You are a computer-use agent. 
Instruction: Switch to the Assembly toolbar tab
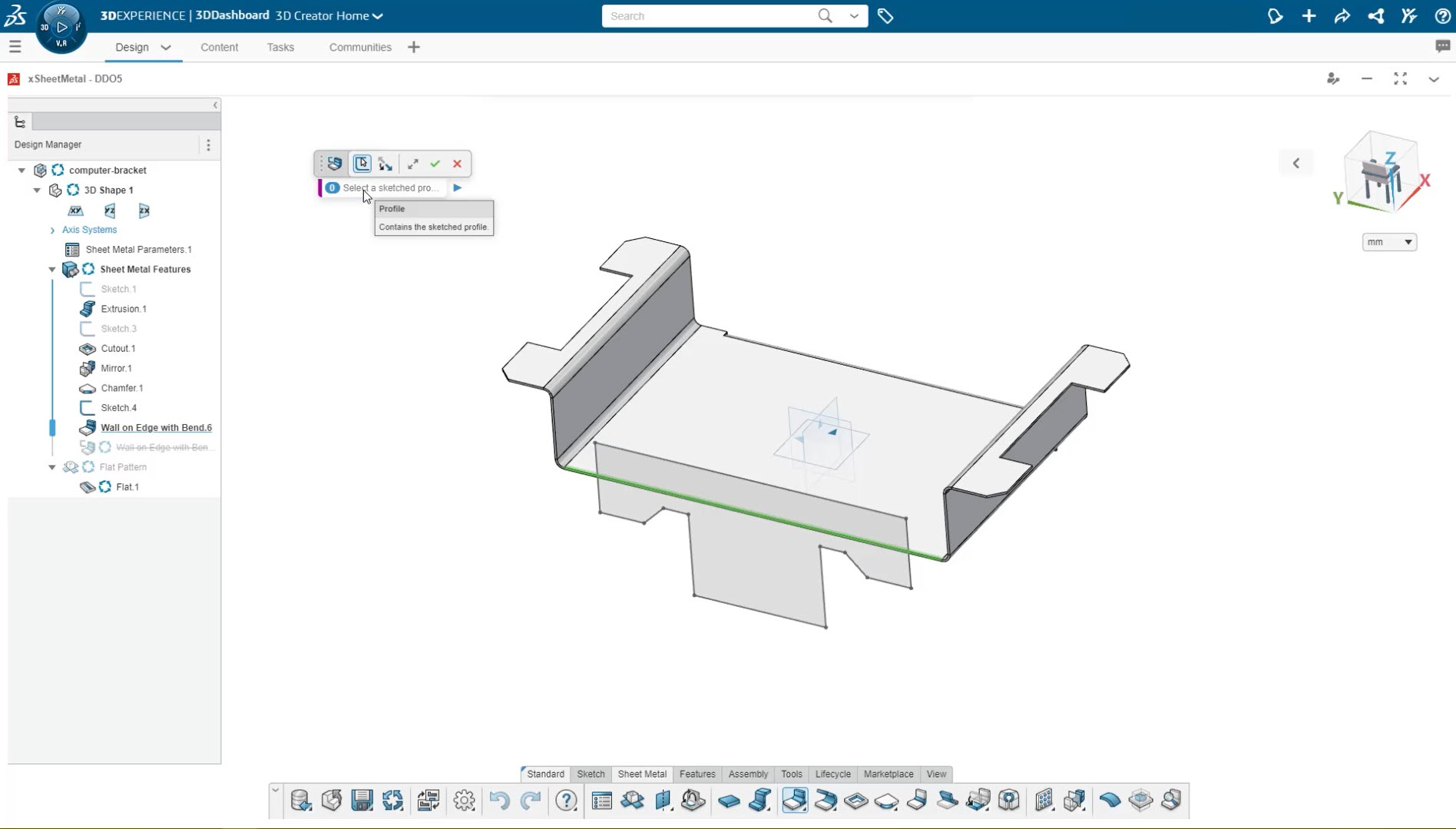click(x=748, y=774)
